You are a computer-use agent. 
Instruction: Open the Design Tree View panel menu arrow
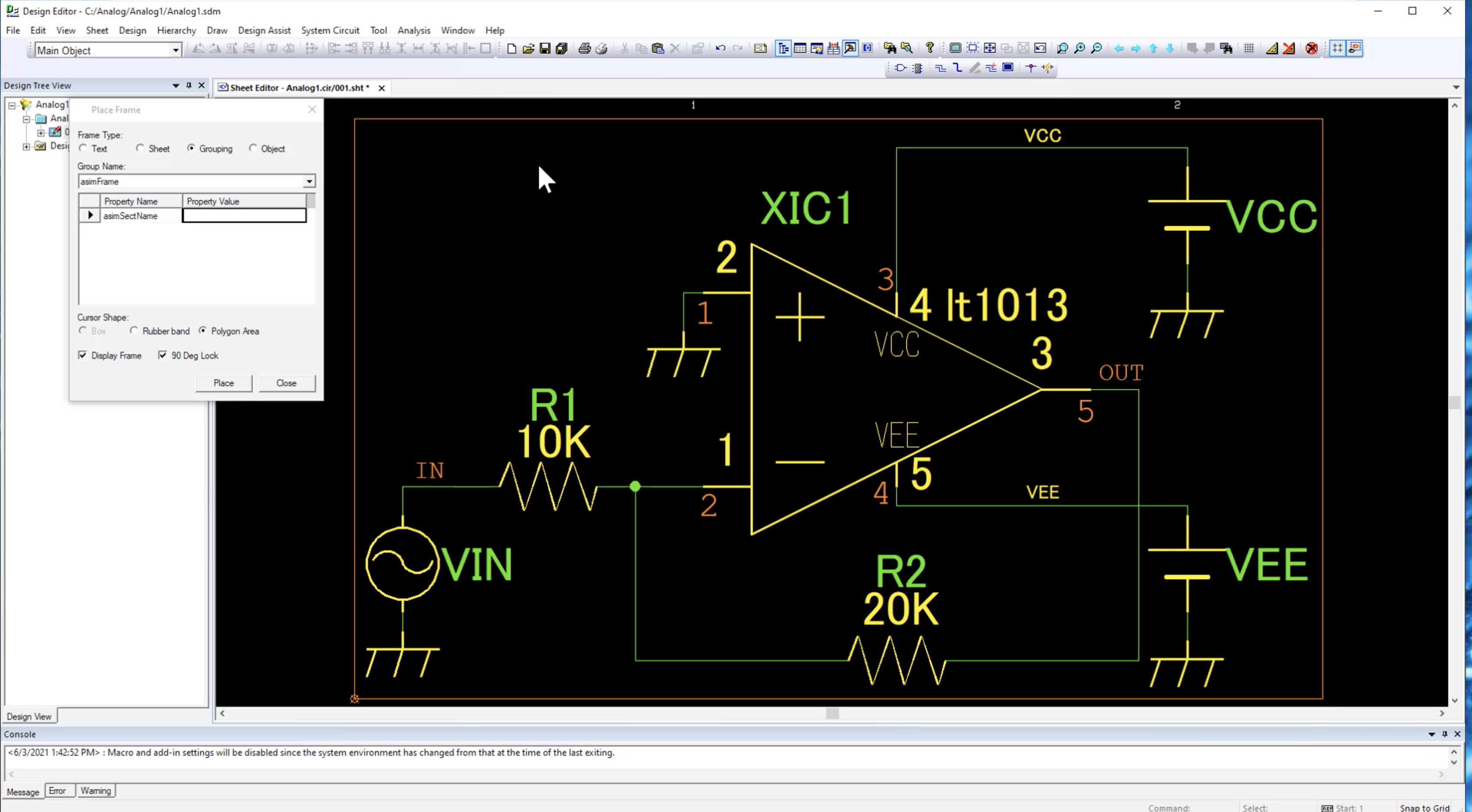[176, 86]
